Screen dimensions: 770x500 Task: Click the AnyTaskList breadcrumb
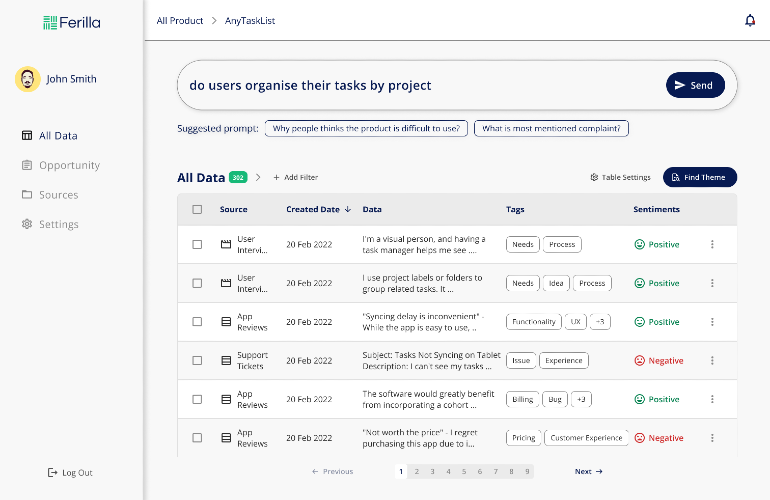coord(250,21)
